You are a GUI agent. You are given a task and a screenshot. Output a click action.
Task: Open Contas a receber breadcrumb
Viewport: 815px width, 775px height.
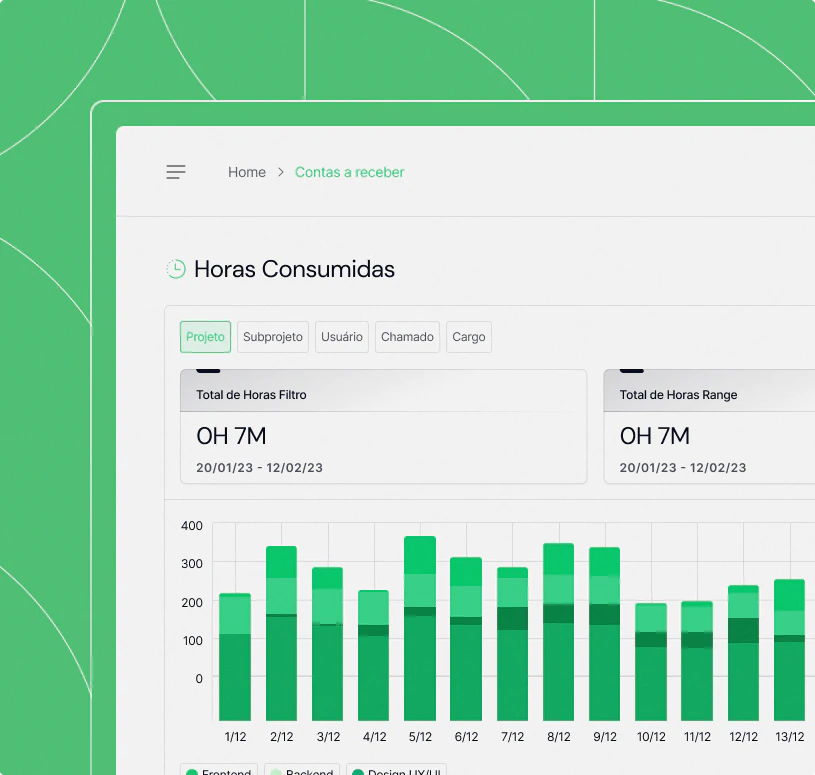349,172
